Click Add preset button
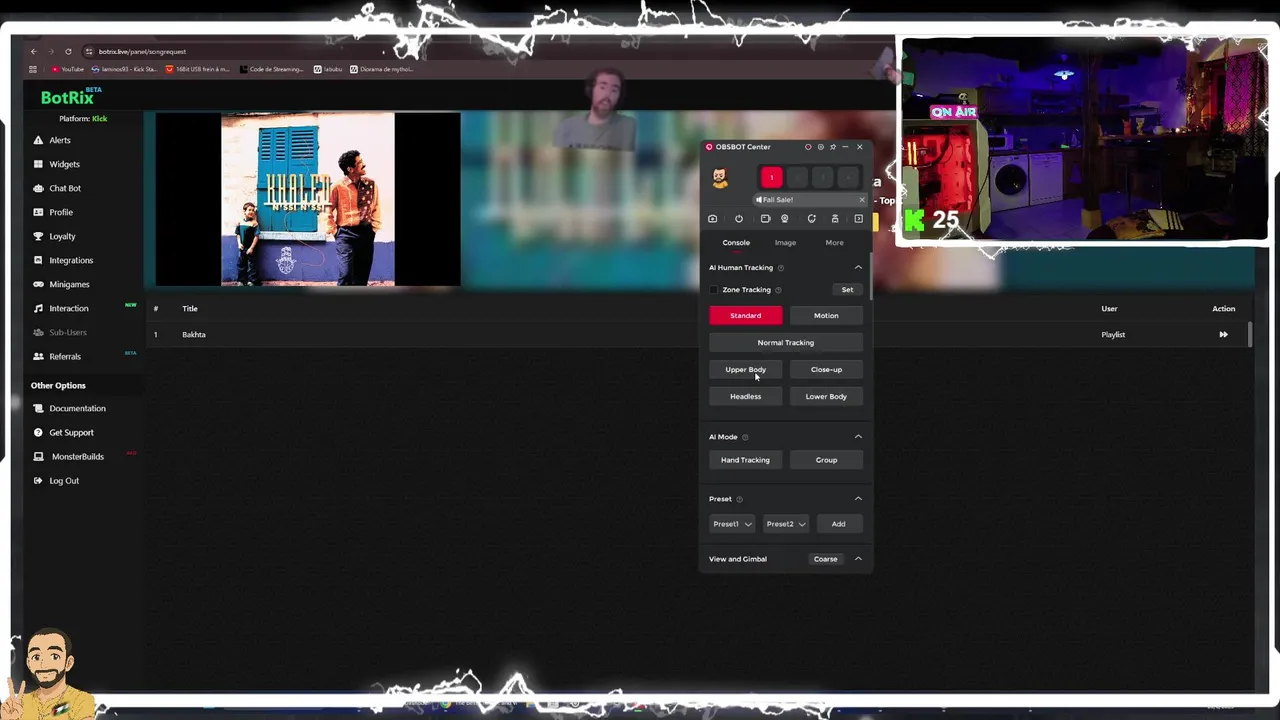Viewport: 1280px width, 720px height. pos(838,524)
